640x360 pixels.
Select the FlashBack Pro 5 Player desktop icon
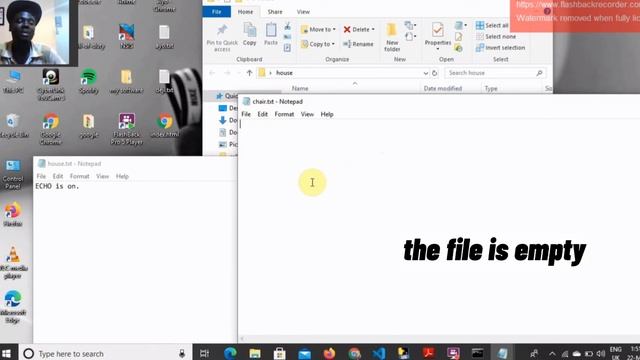pyautogui.click(x=127, y=129)
